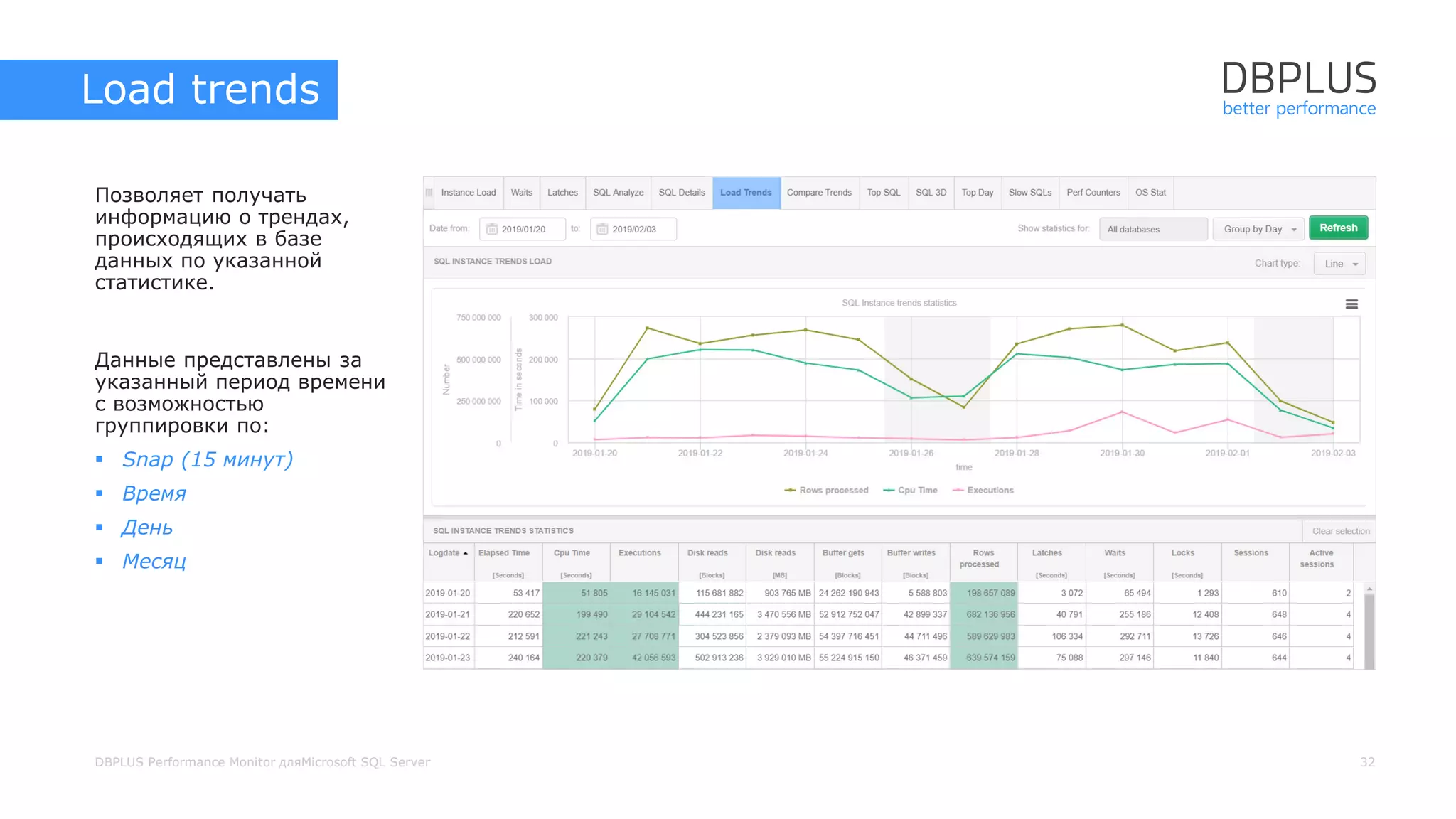
Task: Click Disk reads MB column header
Action: click(779, 562)
